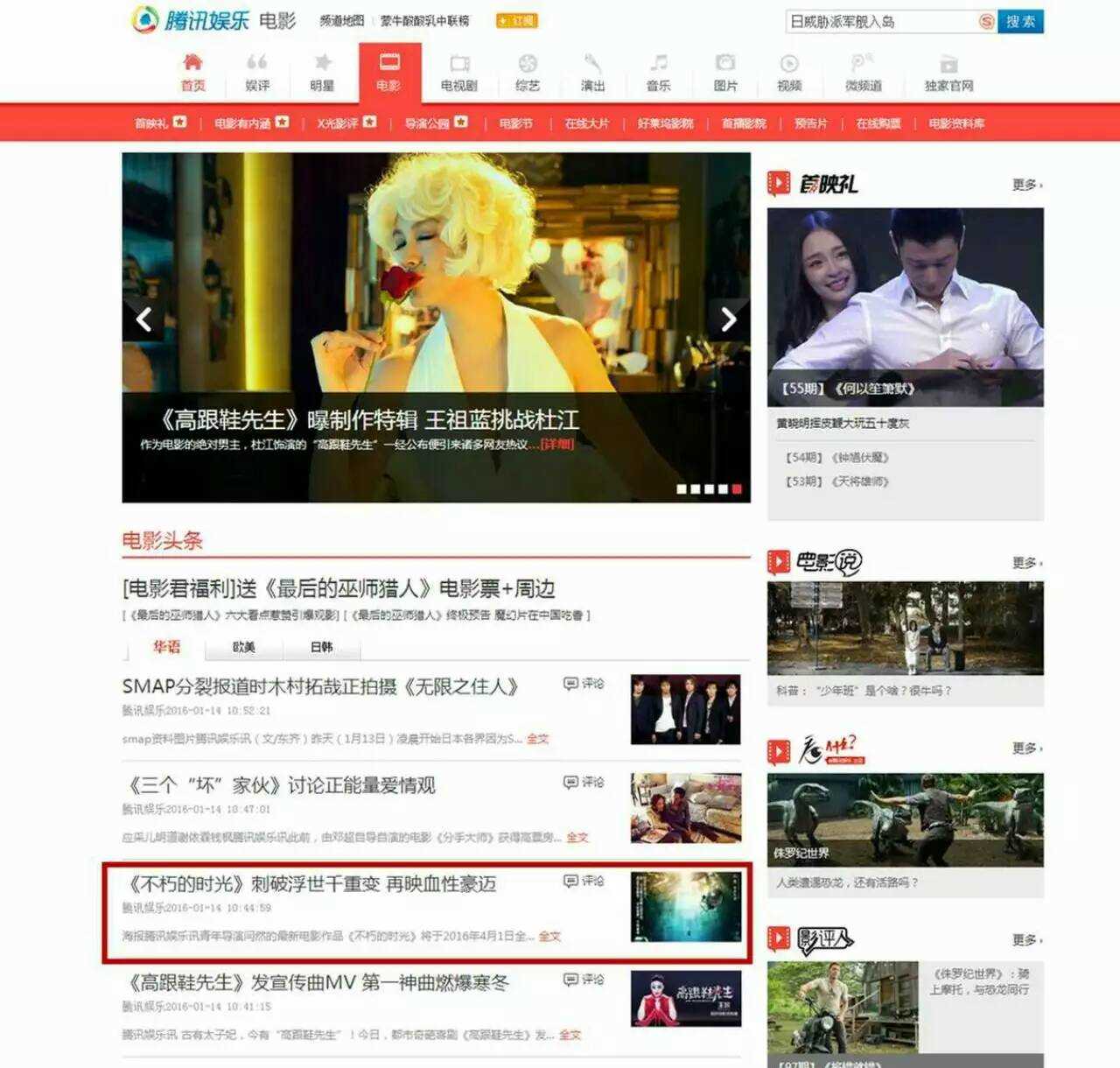Open 预告片 in red sub-navigation
The height and width of the screenshot is (1068, 1120).
810,123
